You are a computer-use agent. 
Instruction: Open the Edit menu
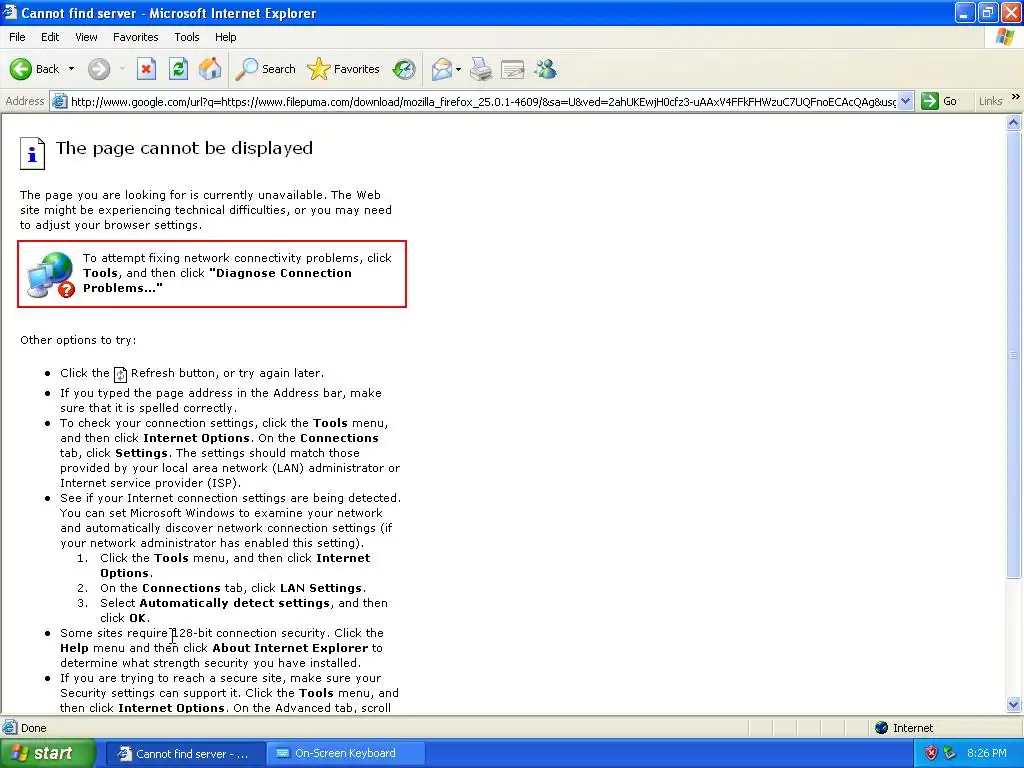coord(50,37)
